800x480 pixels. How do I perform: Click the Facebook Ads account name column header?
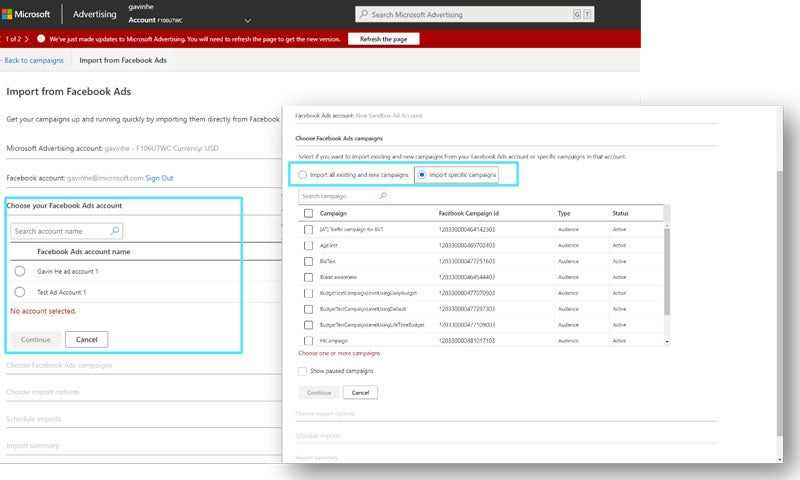click(84, 251)
